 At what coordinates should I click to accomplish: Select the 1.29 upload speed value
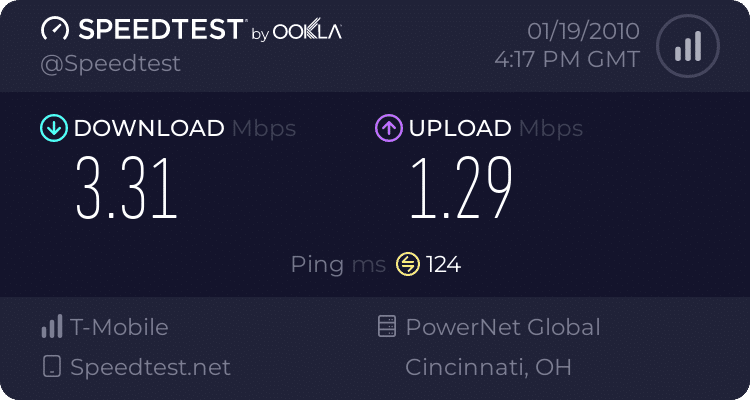pyautogui.click(x=462, y=189)
